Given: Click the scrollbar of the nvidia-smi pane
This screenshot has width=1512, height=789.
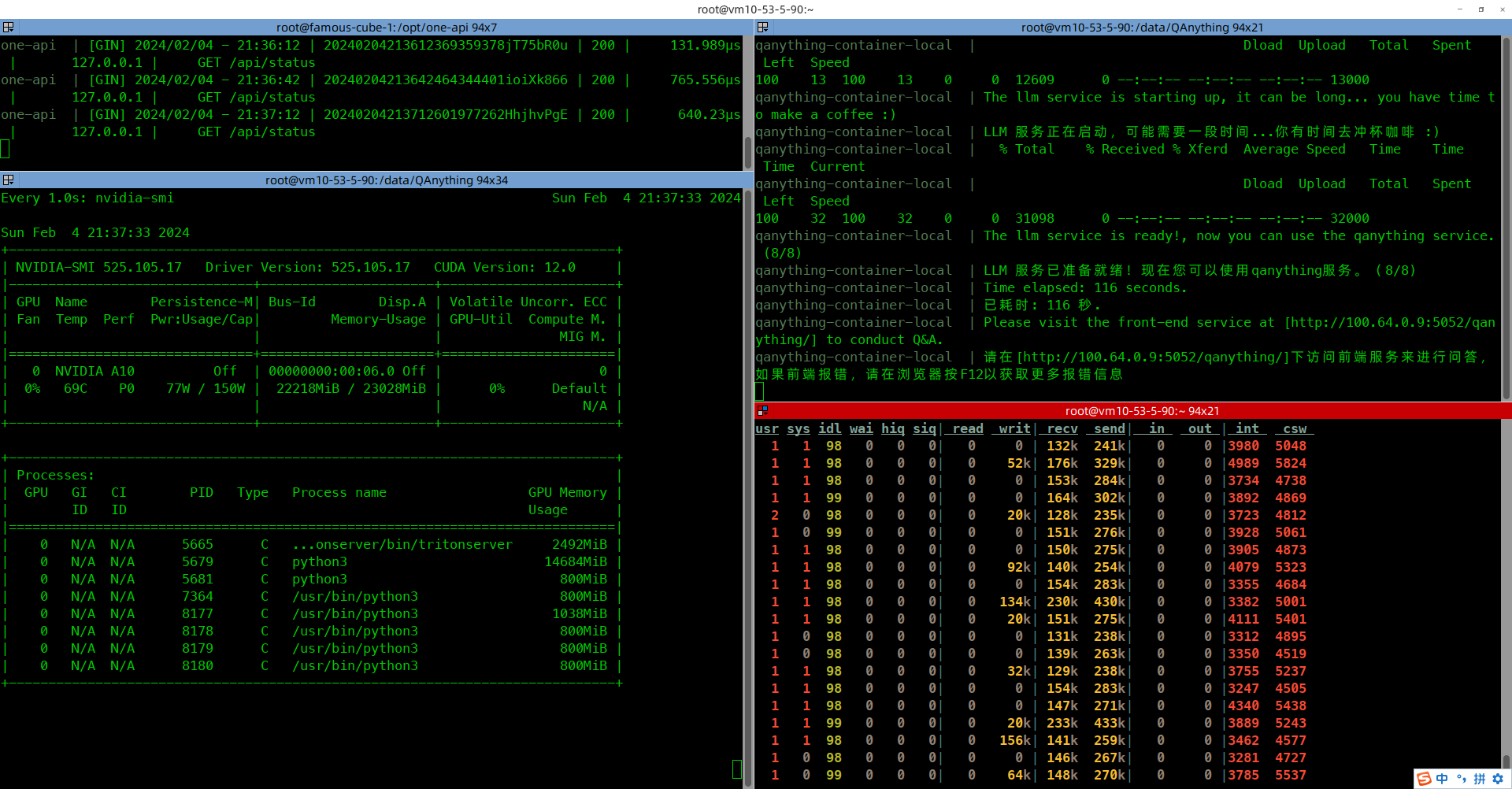Looking at the screenshot, I should coord(748,488).
